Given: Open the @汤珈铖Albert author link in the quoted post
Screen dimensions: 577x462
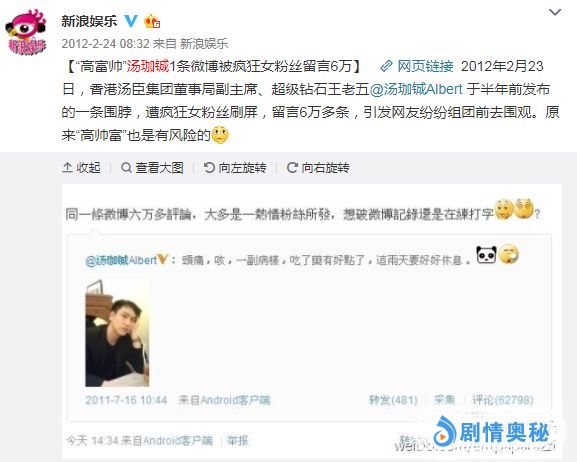Looking at the screenshot, I should coord(121,260).
